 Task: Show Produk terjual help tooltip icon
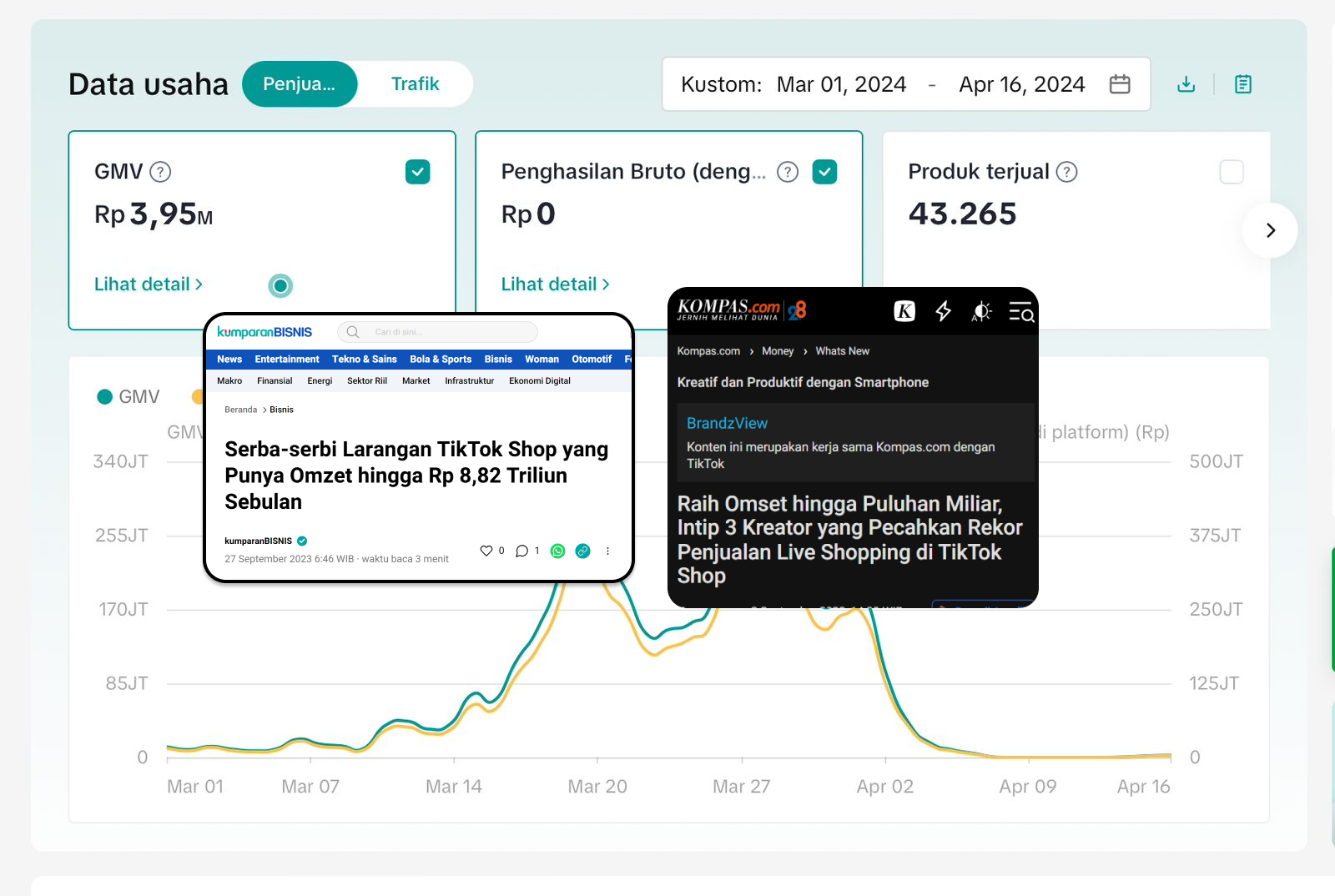pos(1067,172)
